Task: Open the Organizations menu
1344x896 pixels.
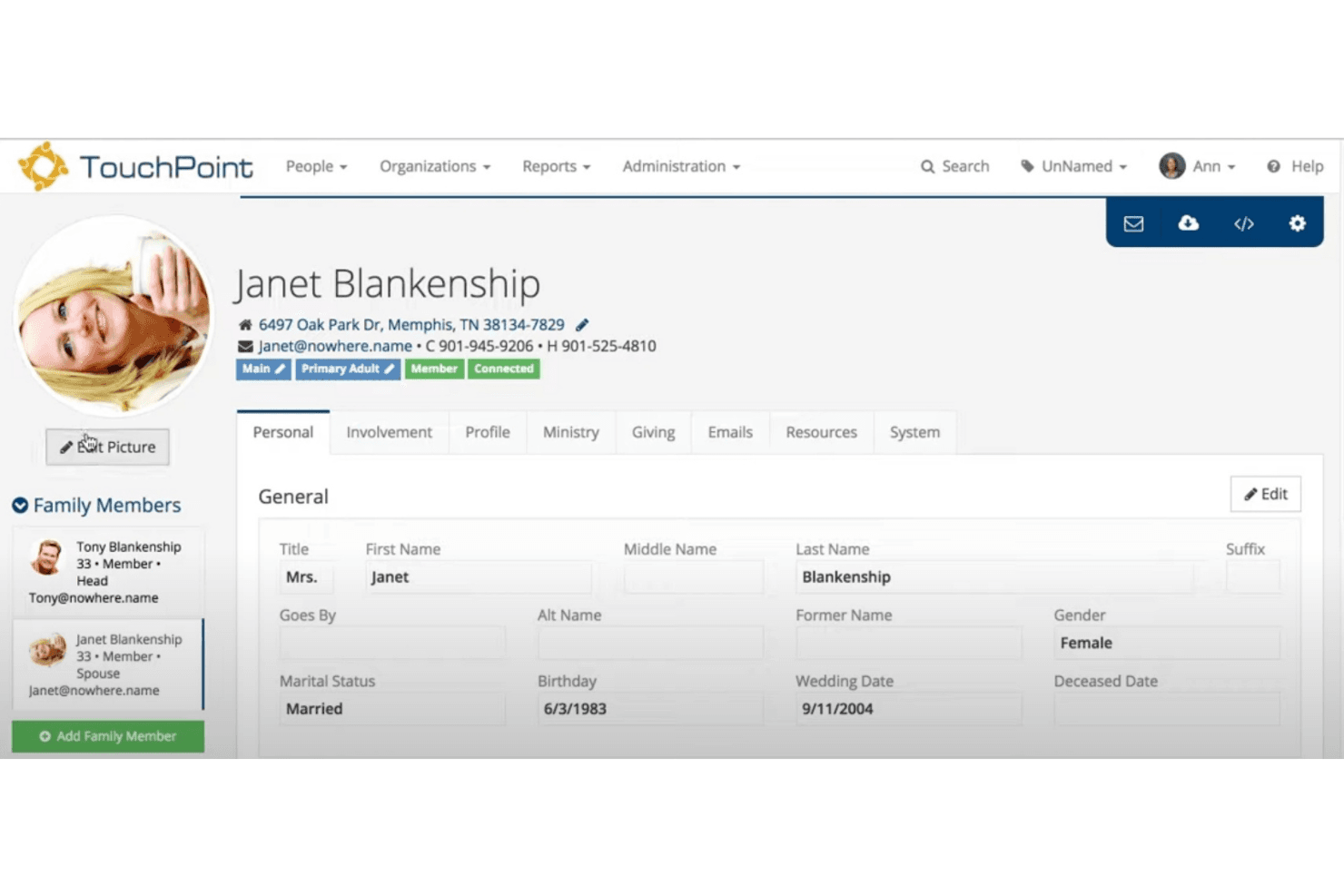Action: coord(435,167)
